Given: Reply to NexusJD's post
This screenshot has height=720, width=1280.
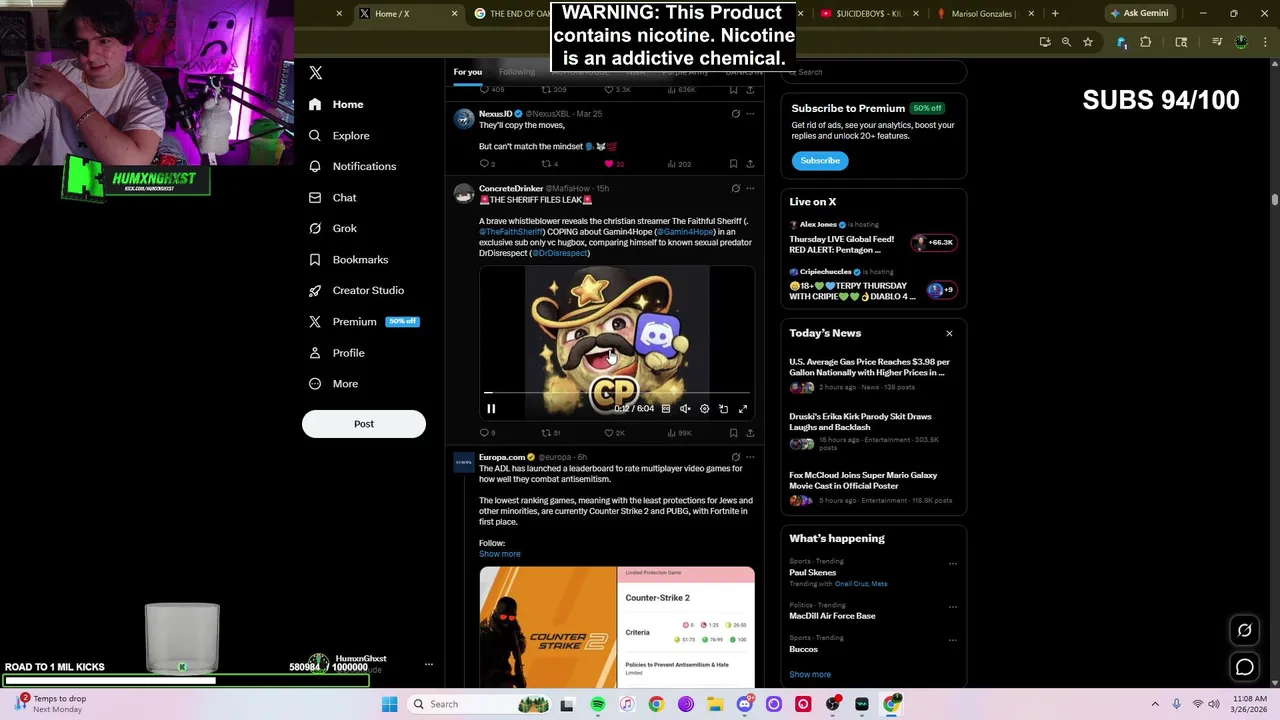Looking at the screenshot, I should pos(488,164).
